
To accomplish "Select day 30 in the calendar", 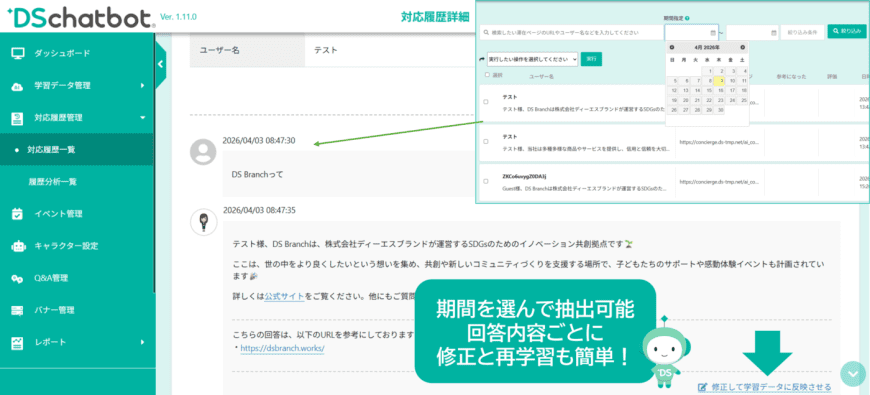I will [x=719, y=110].
